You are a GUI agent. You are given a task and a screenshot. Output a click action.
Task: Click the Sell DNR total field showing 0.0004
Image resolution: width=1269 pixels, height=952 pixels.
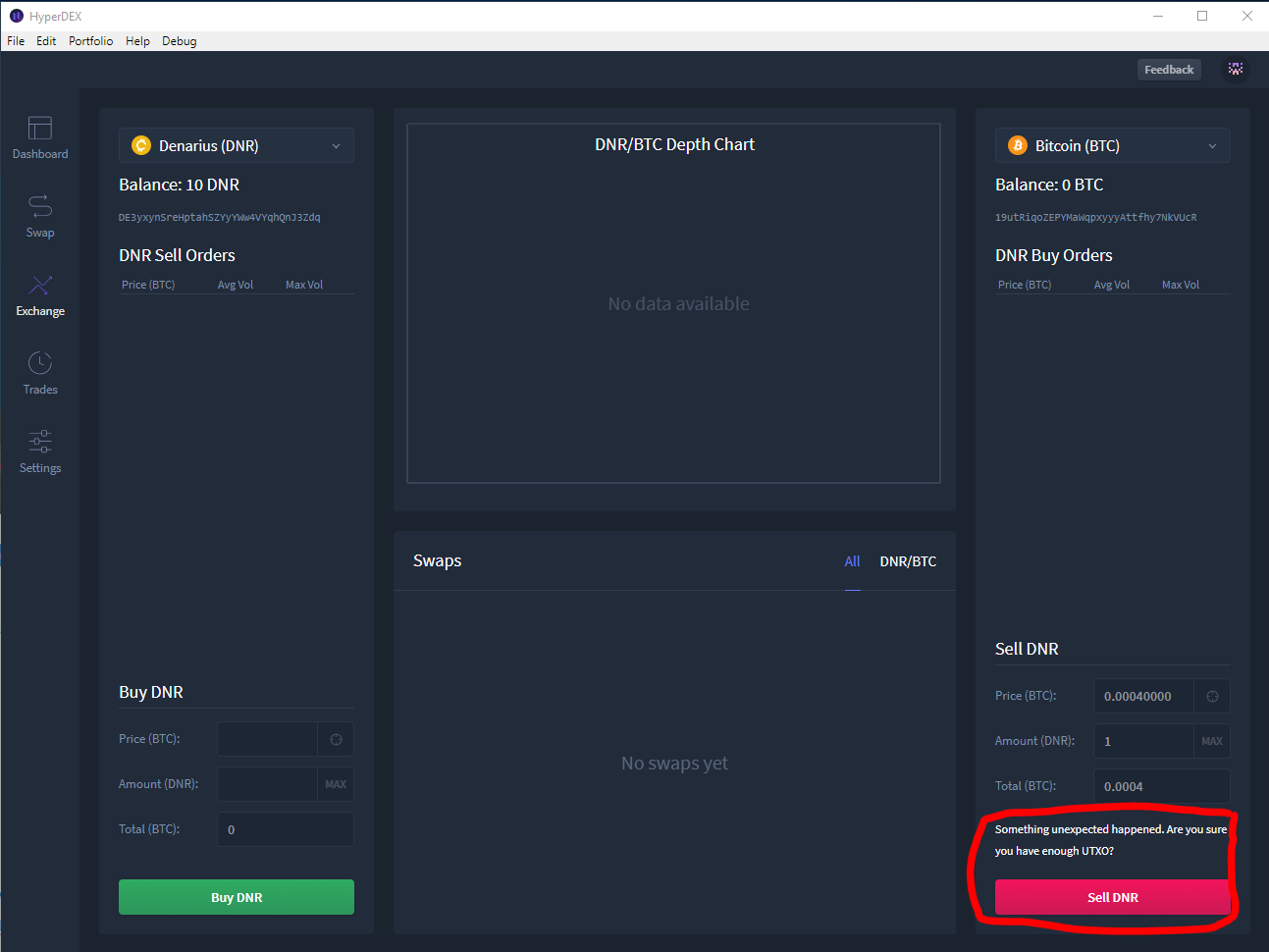[1162, 786]
